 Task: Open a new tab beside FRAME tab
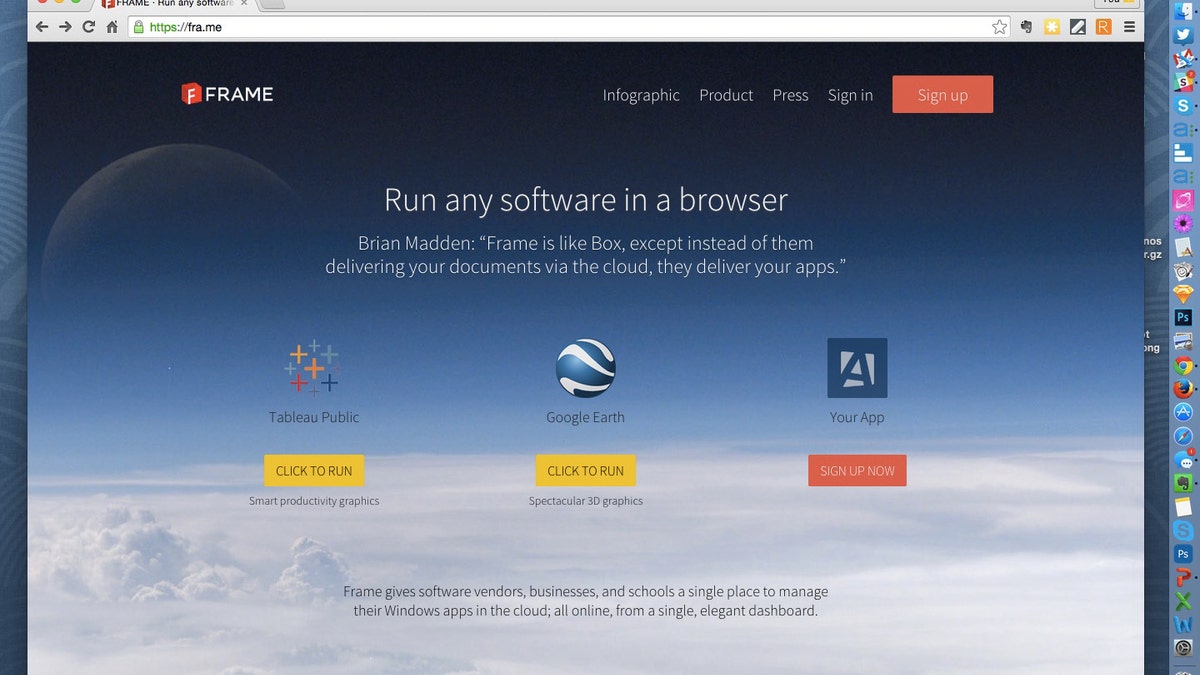point(271,4)
